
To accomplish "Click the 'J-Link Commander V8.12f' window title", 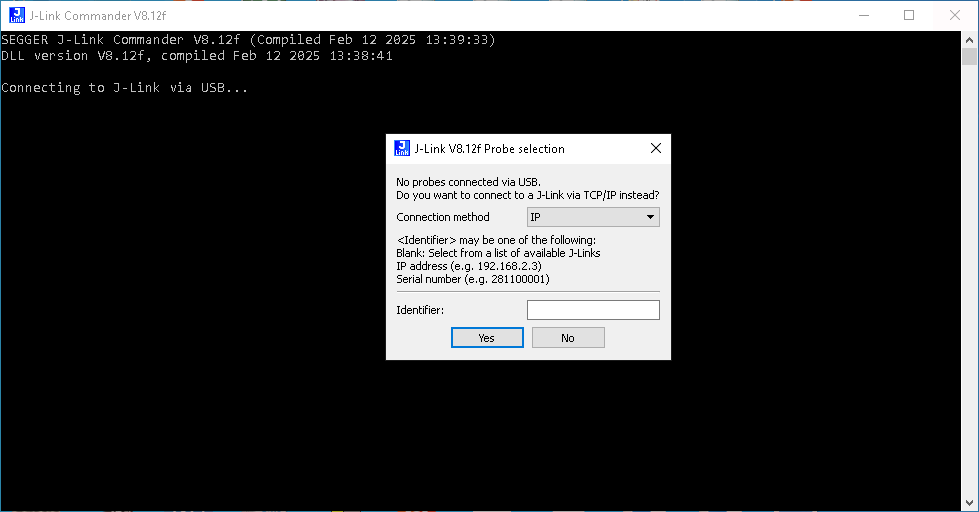I will click(x=98, y=16).
